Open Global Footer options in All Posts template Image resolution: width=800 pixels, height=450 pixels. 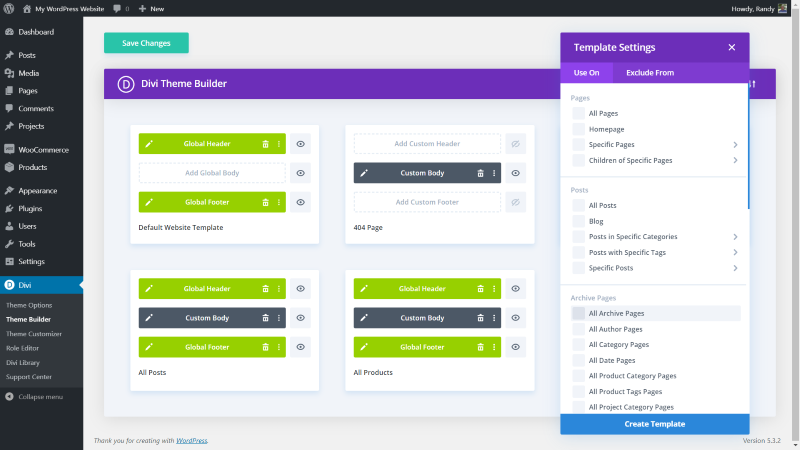[x=279, y=347]
